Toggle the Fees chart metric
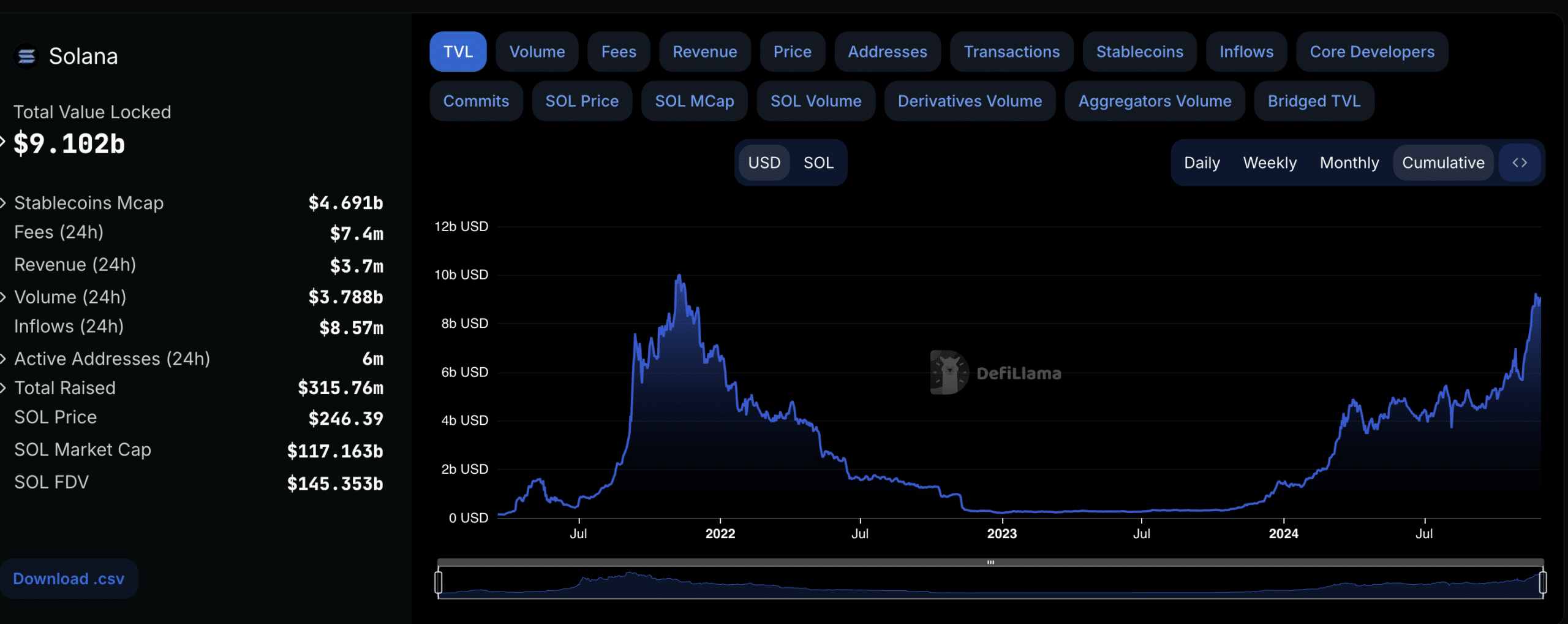 619,51
